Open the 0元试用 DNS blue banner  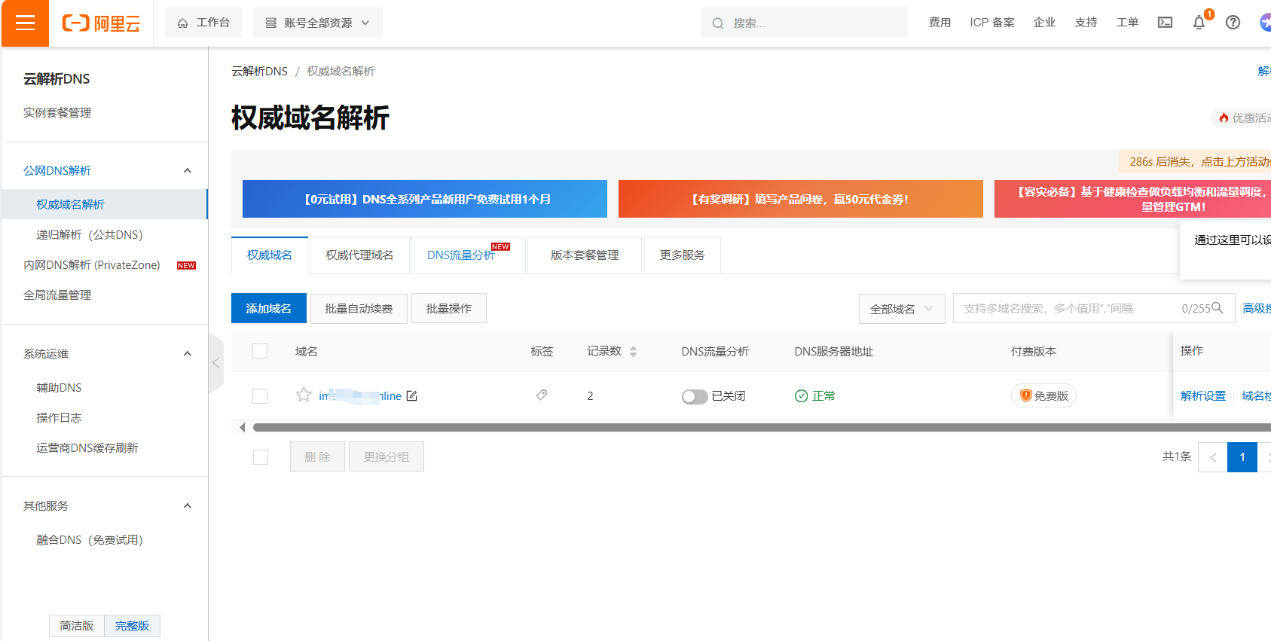(425, 199)
